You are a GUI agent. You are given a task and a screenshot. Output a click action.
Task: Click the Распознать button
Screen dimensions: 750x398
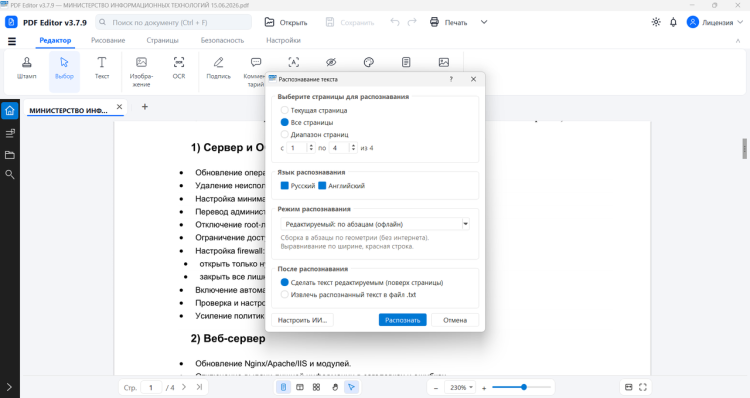[x=403, y=320]
